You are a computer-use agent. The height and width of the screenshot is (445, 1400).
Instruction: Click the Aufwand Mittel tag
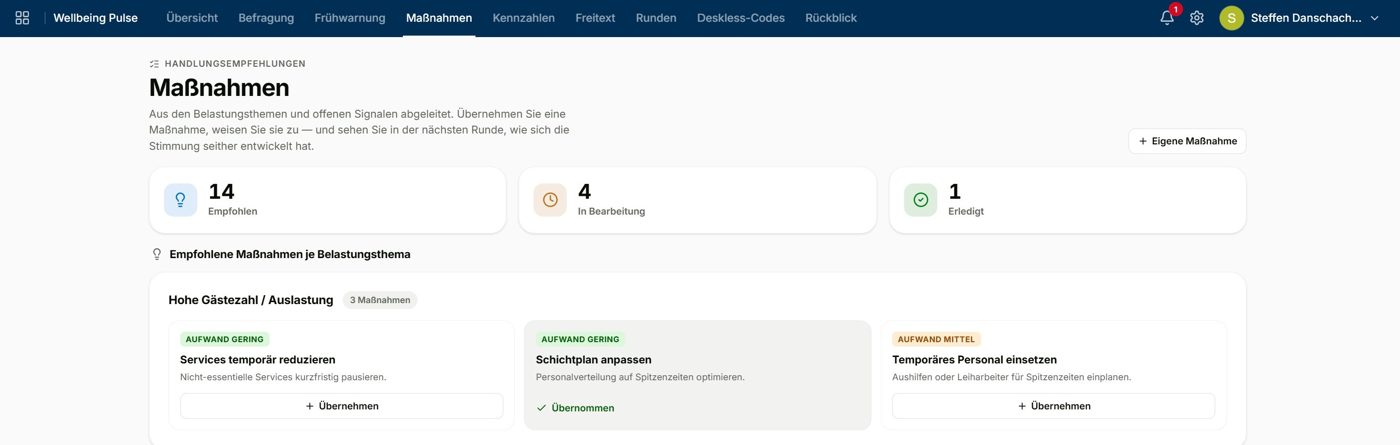936,339
